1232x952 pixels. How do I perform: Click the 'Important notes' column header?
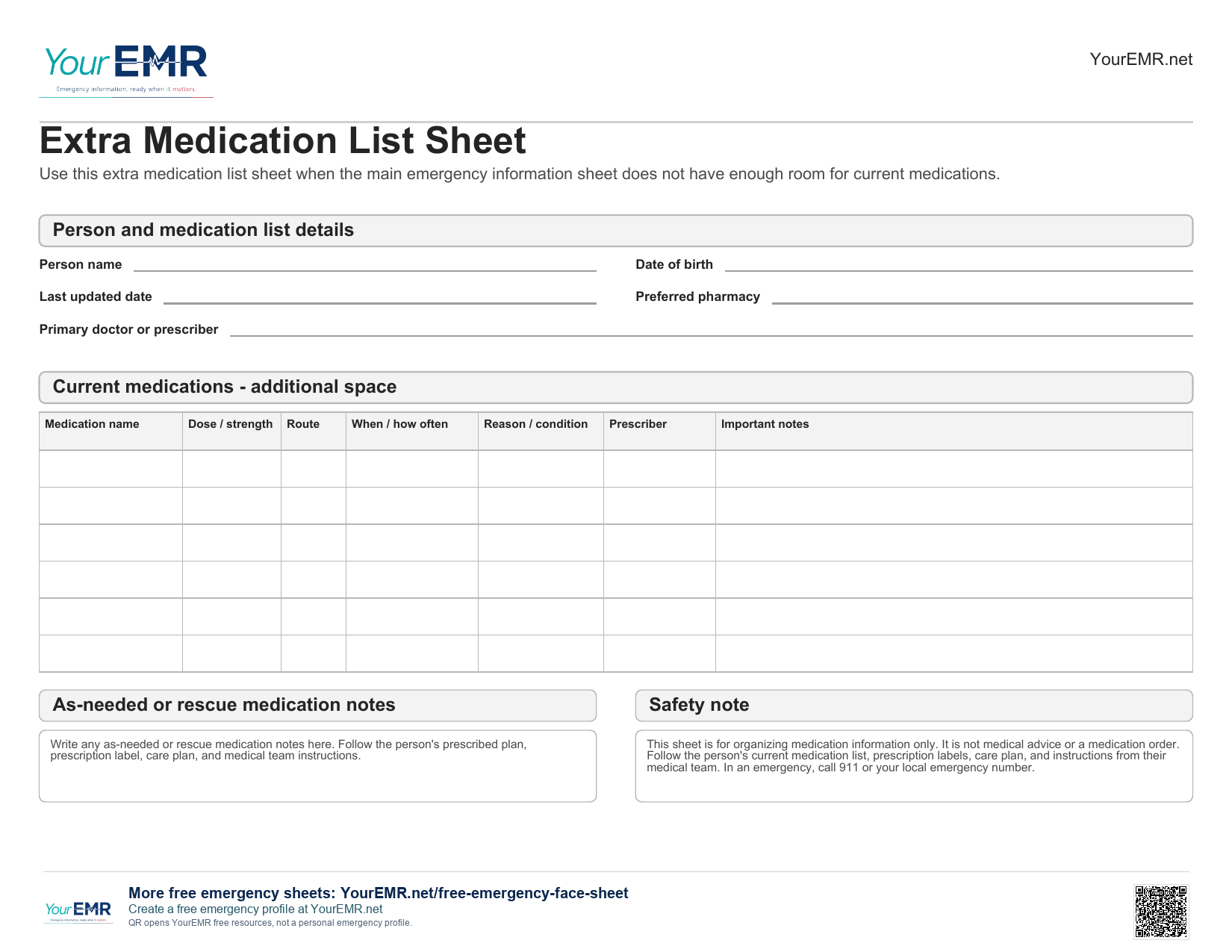(953, 432)
